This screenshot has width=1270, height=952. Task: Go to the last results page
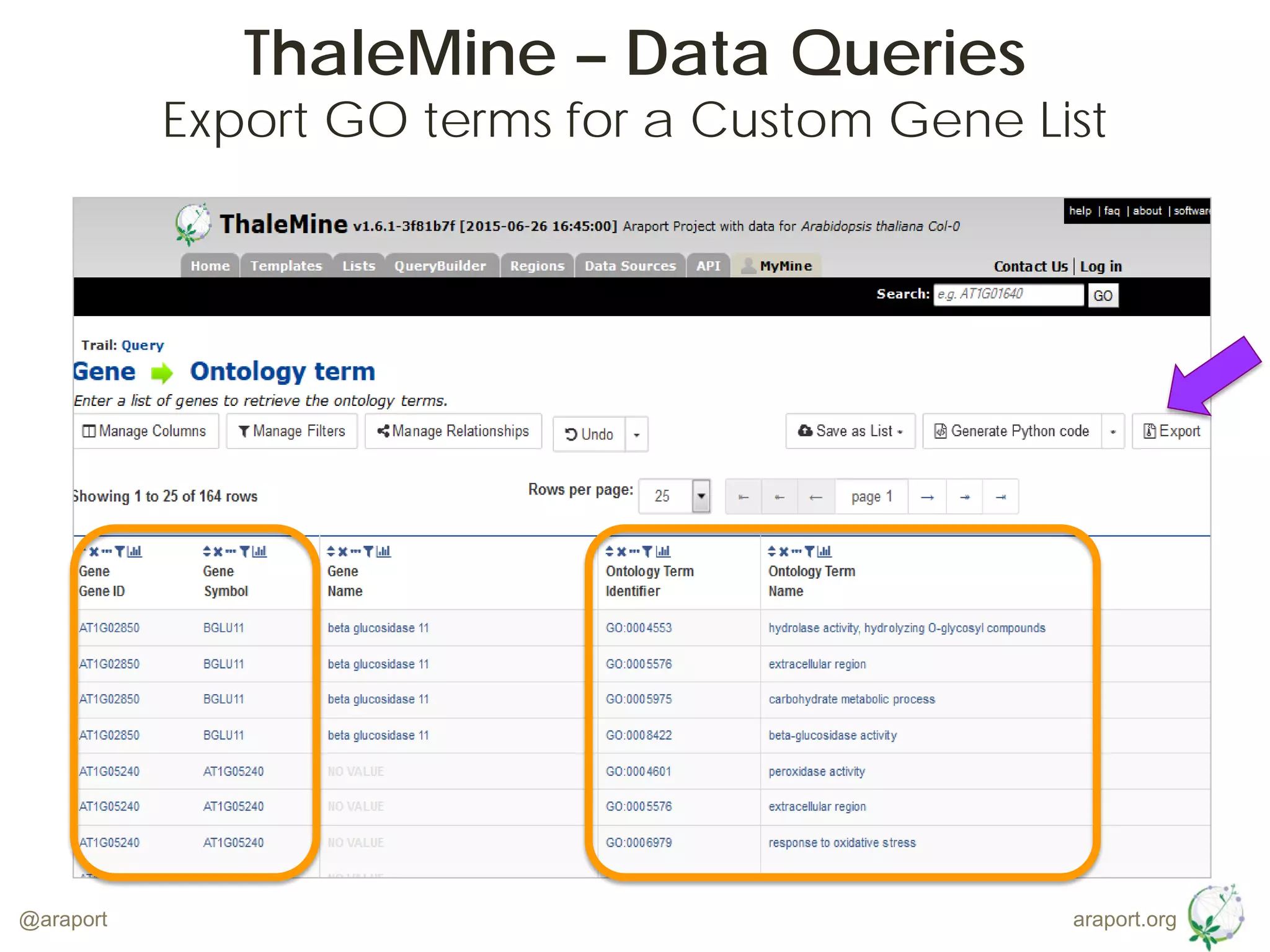tap(1001, 497)
